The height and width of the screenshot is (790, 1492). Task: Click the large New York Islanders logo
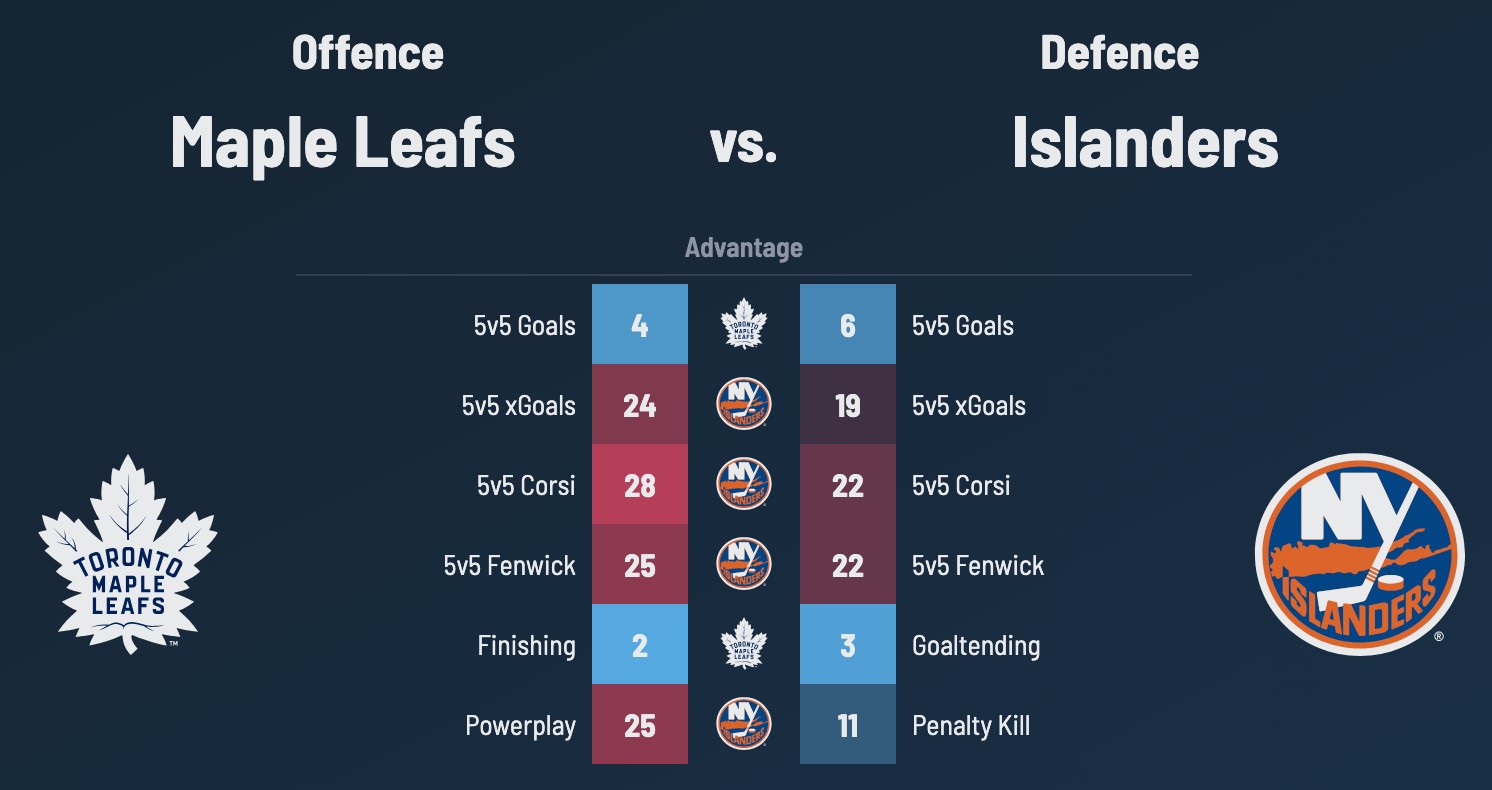1359,553
